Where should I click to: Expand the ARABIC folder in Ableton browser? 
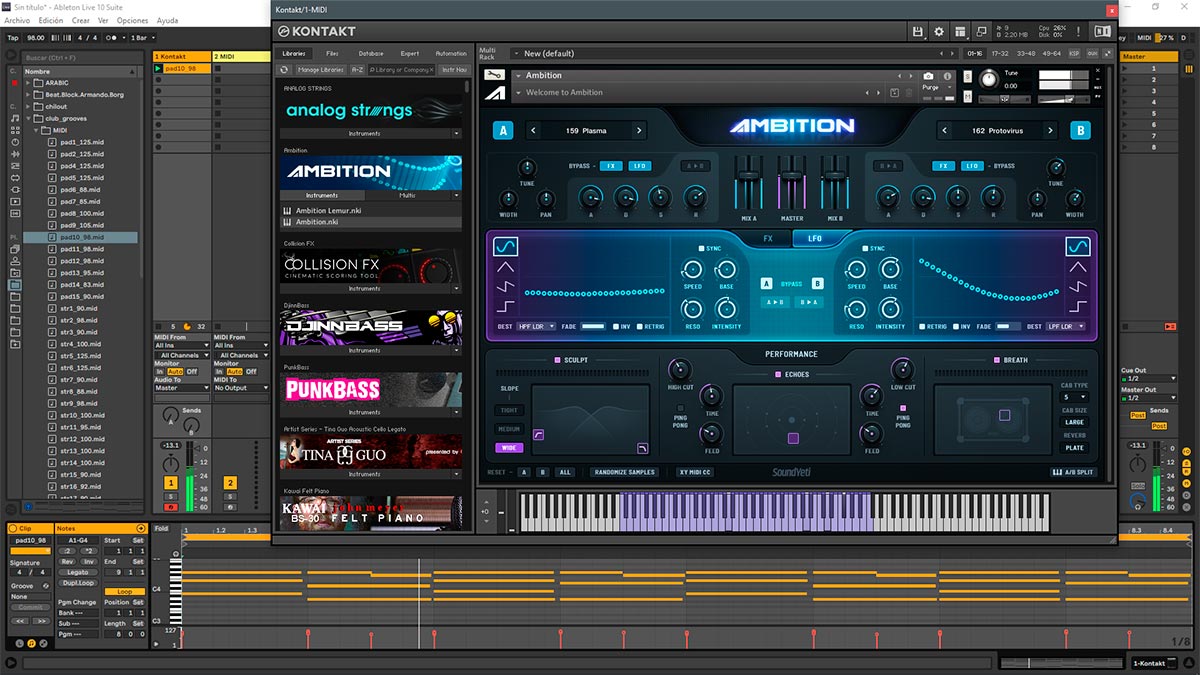28,82
